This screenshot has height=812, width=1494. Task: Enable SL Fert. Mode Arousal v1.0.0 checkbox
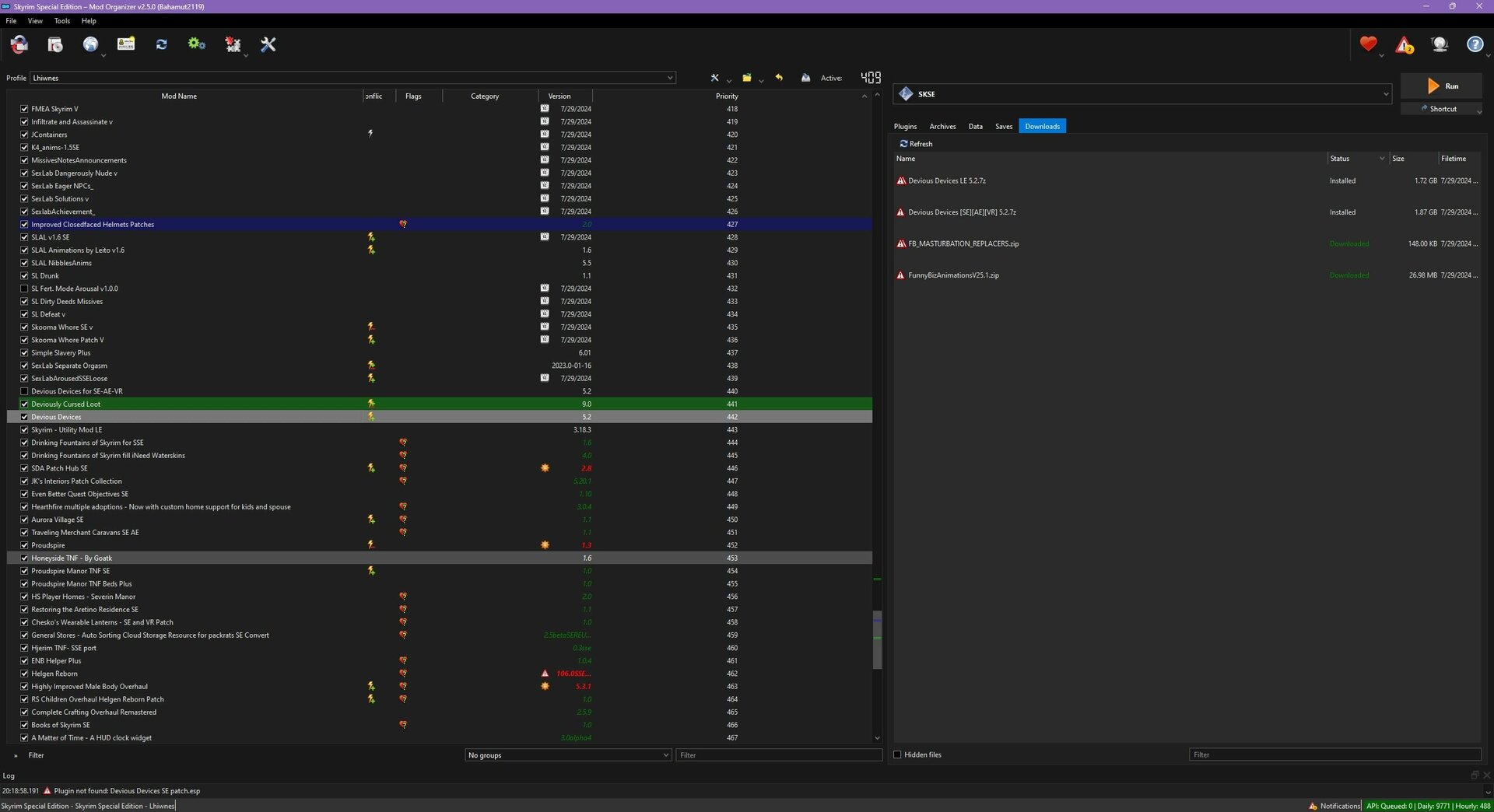[24, 289]
